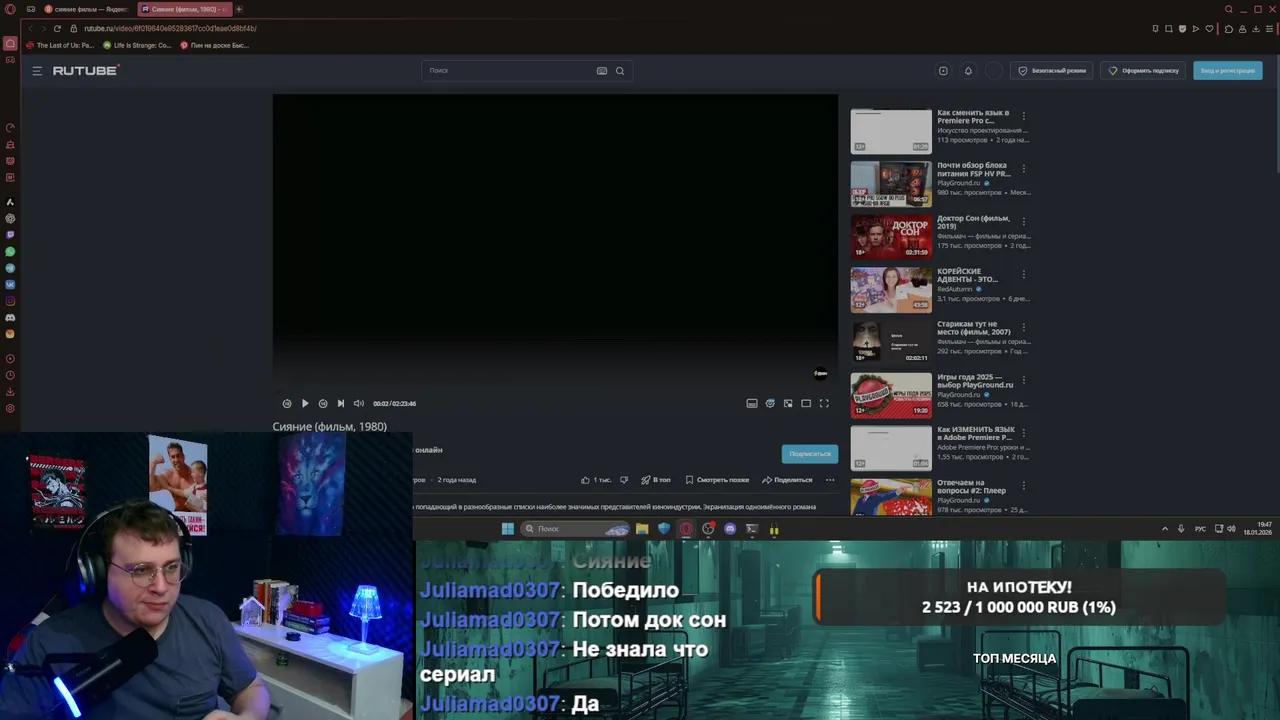This screenshot has height=720, width=1280.
Task: Boost video with В топ
Action: (x=656, y=480)
